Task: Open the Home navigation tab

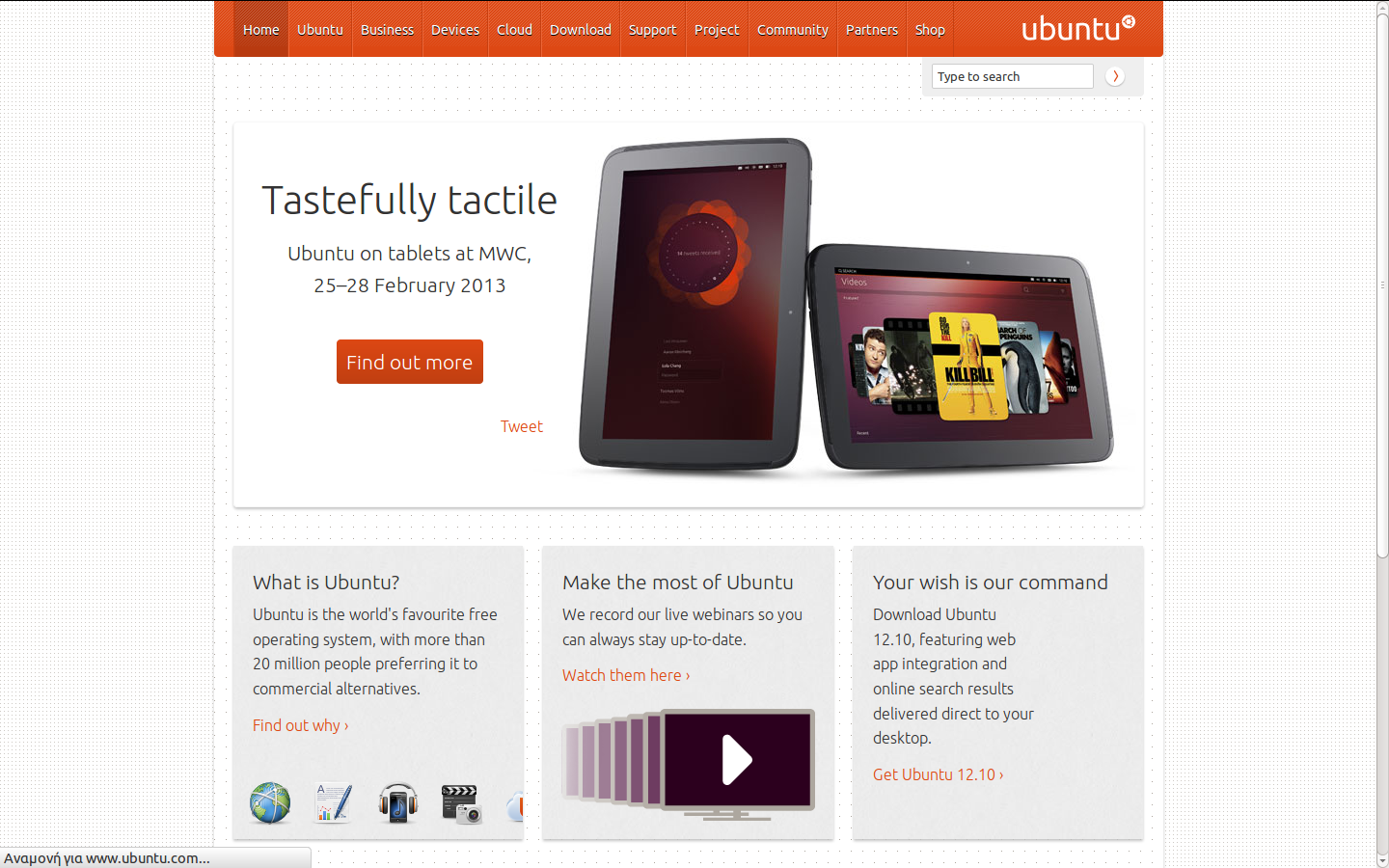Action: pos(260,29)
